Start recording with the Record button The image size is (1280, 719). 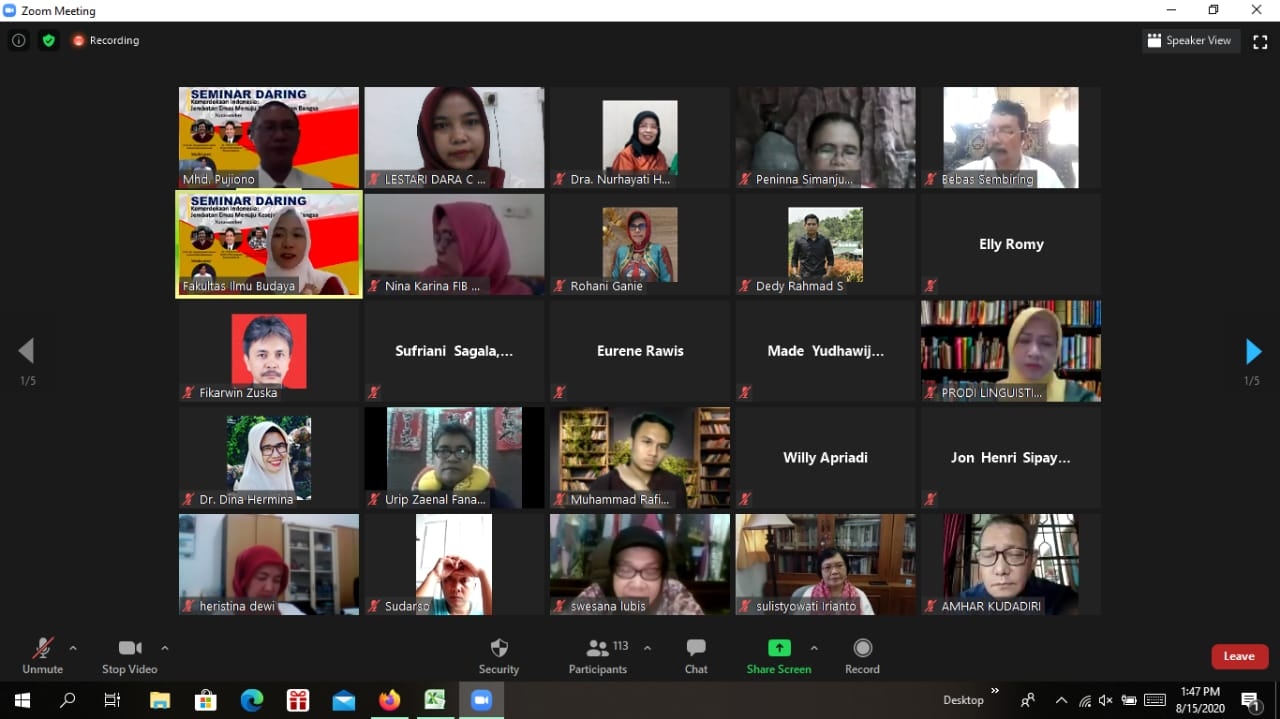pos(862,656)
